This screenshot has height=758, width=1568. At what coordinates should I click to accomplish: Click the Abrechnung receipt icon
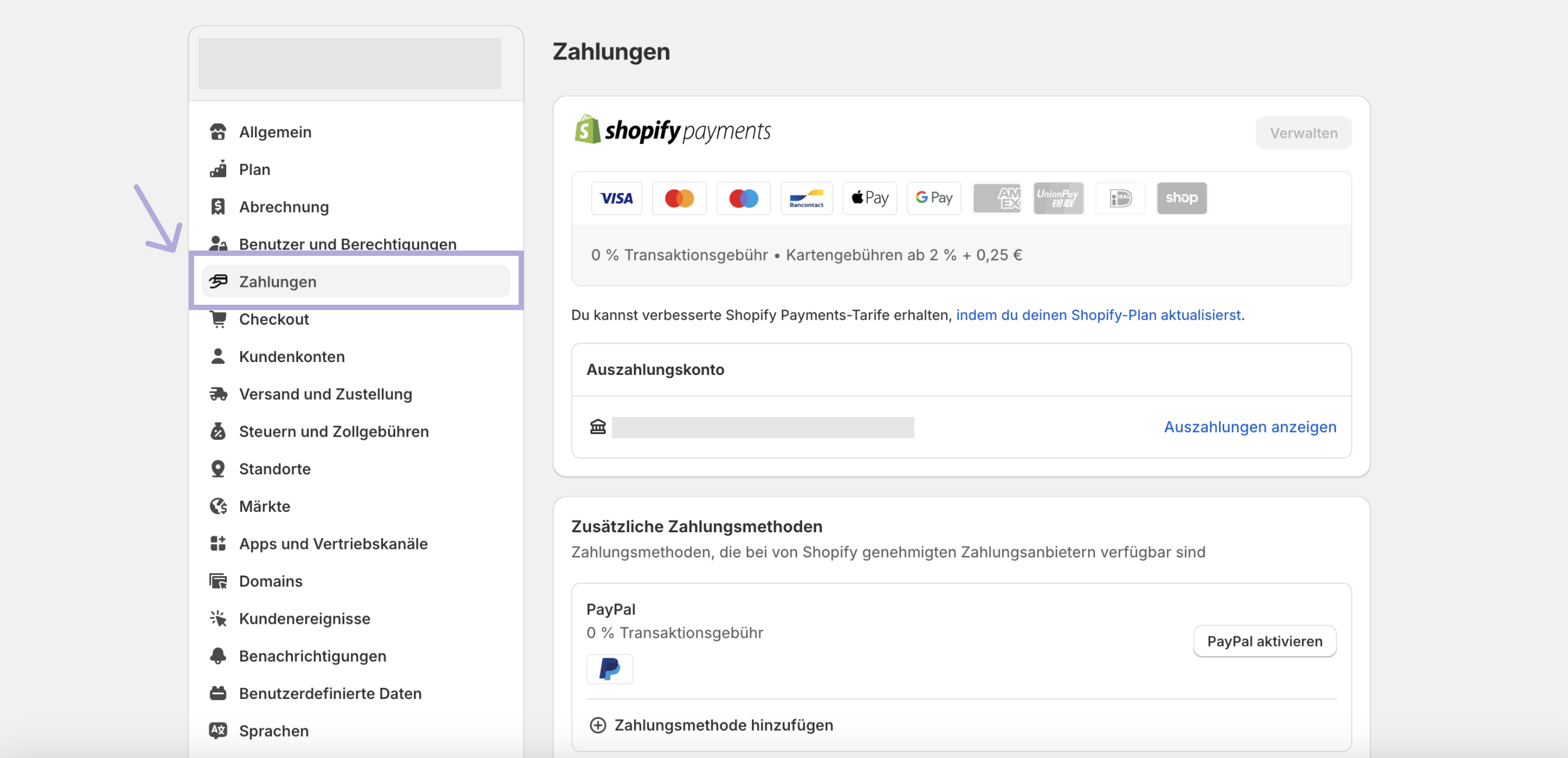[x=218, y=207]
